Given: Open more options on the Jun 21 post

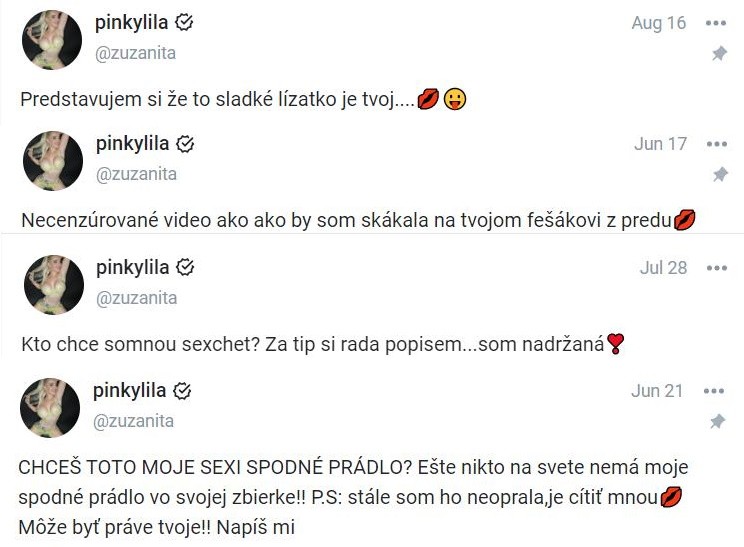Looking at the screenshot, I should coord(714,391).
